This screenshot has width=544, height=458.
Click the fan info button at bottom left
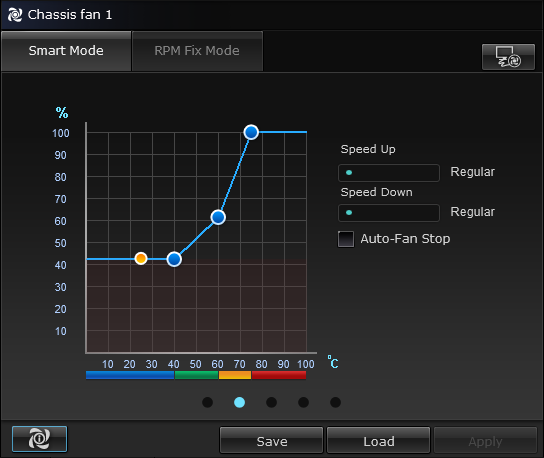click(x=40, y=439)
